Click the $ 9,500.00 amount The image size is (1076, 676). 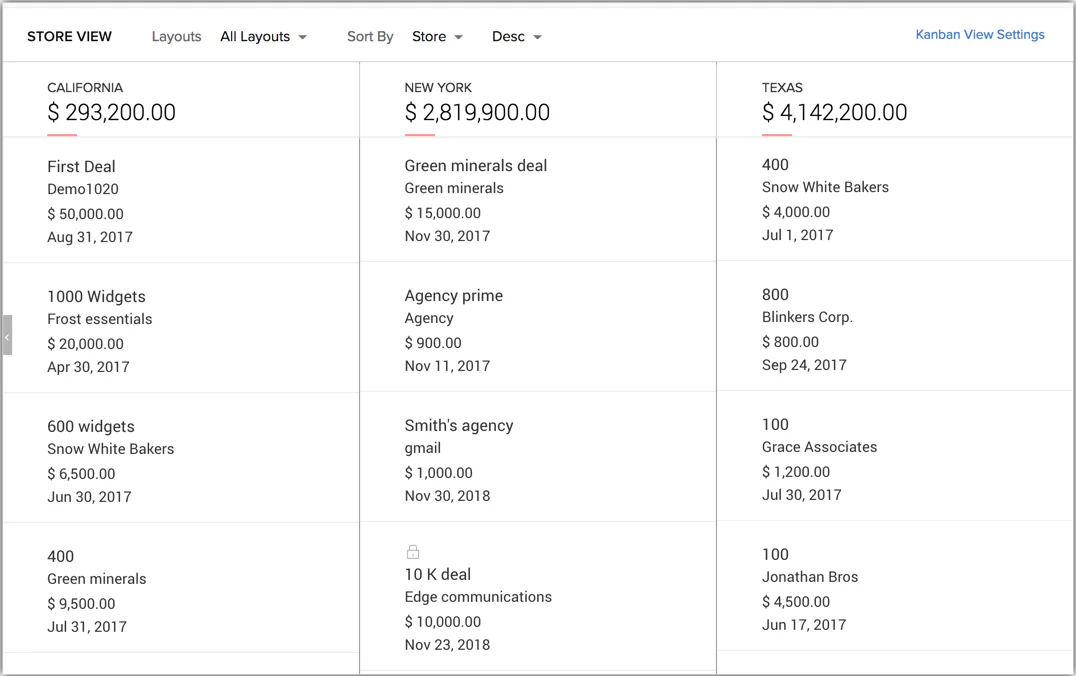[x=81, y=604]
